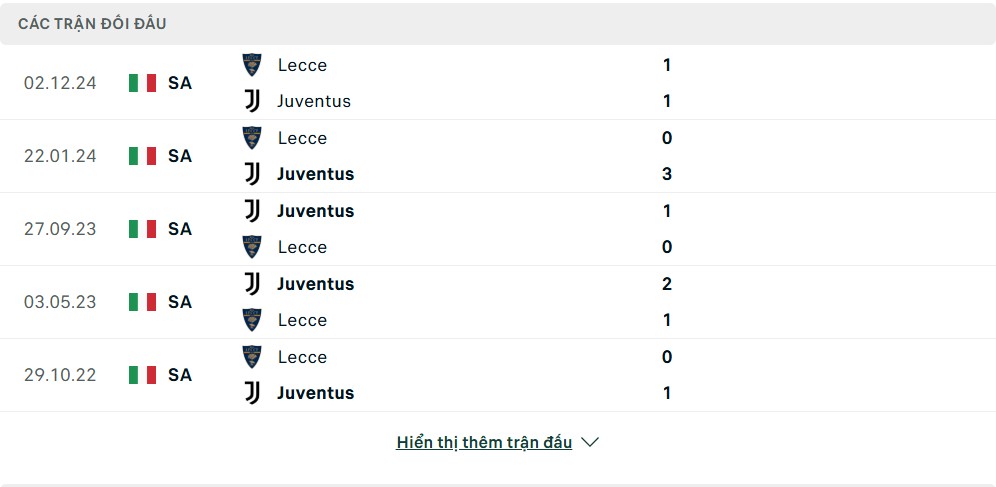Open the 03.05.23 match date
Screen dimensions: 996x487
click(60, 302)
